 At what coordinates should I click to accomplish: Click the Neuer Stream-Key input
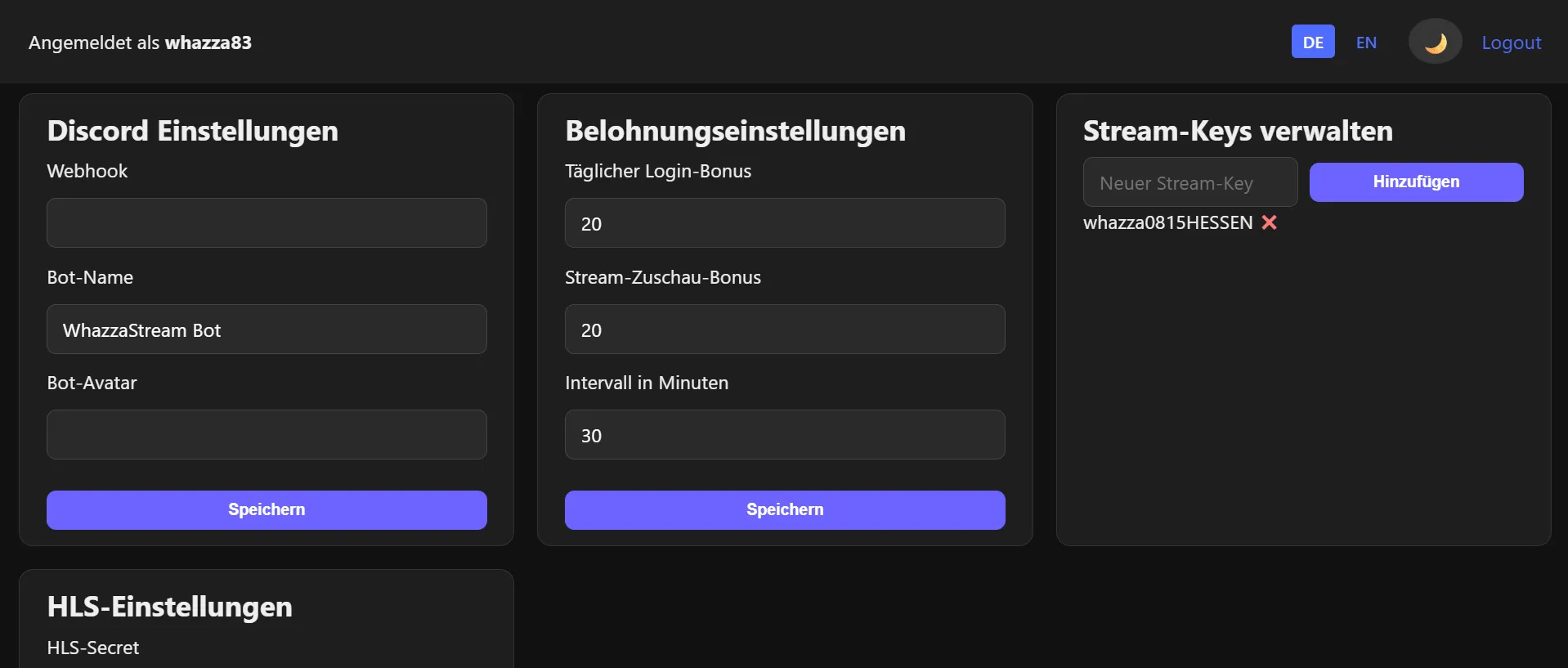1190,182
